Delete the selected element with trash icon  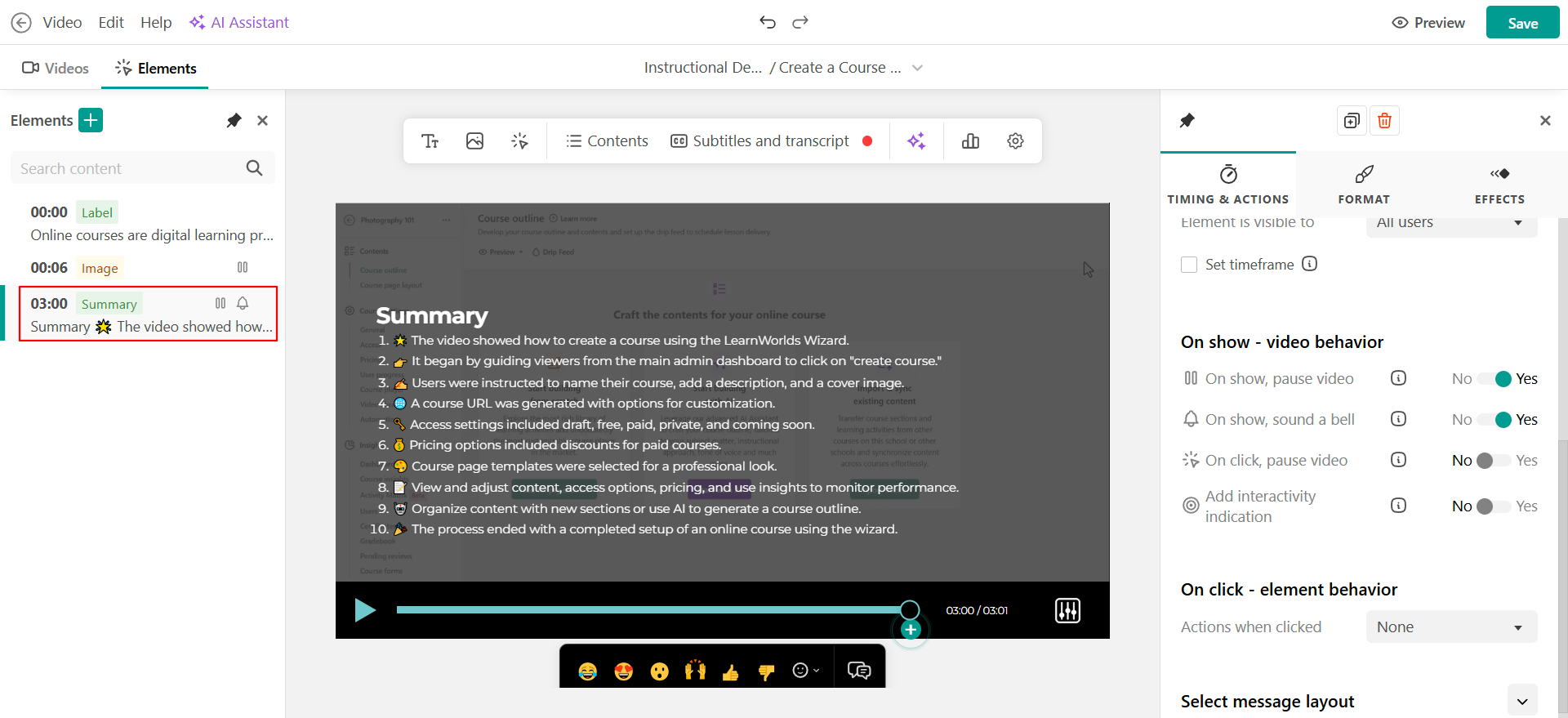click(x=1384, y=121)
